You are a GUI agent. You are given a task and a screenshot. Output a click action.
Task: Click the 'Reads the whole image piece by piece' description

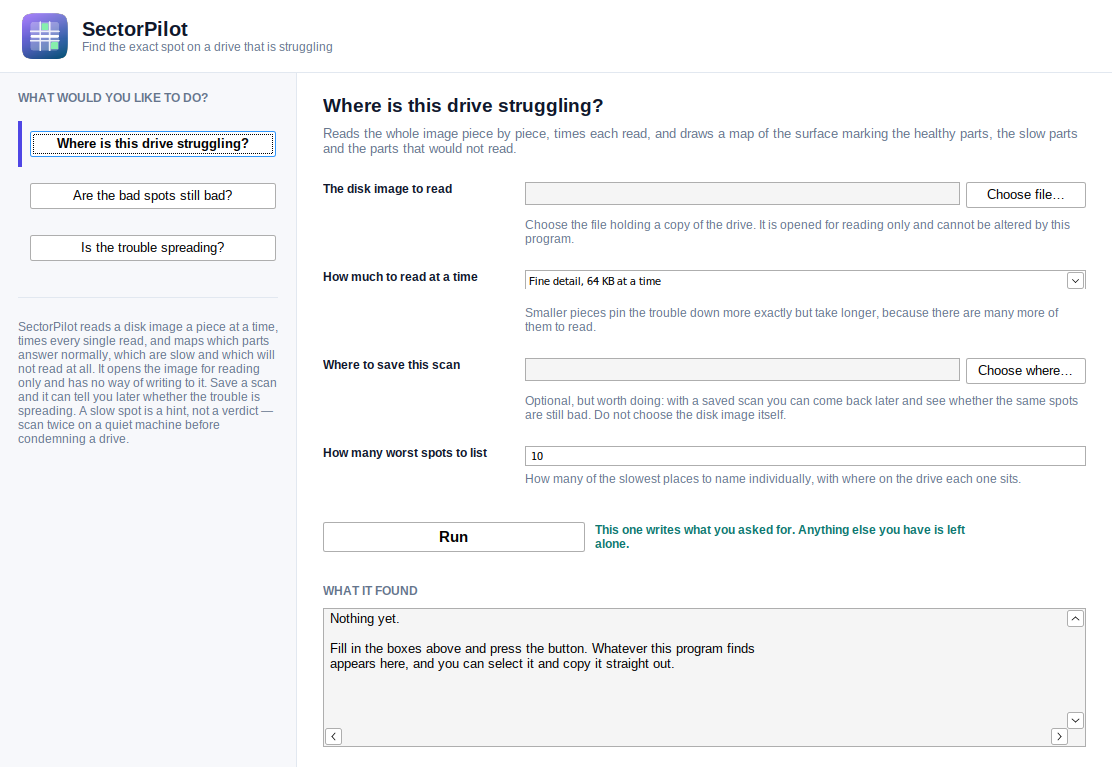point(700,141)
